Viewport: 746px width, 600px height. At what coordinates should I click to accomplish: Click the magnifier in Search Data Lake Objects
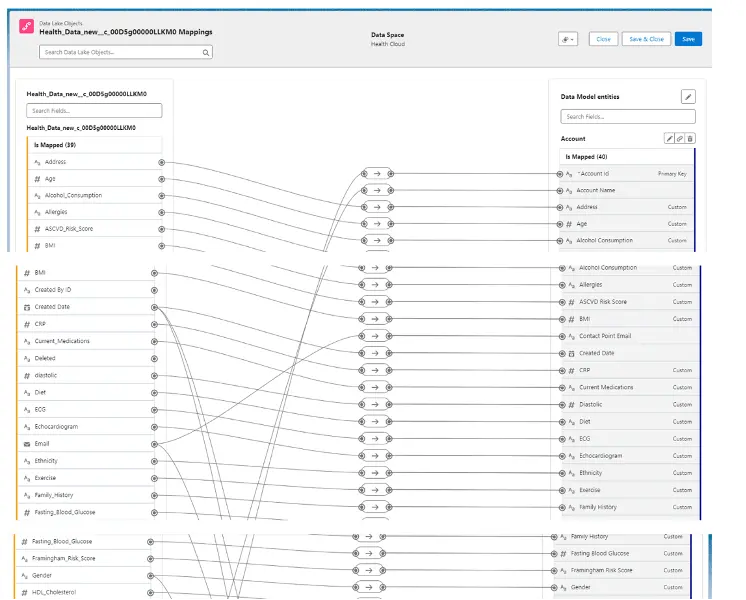[x=206, y=52]
